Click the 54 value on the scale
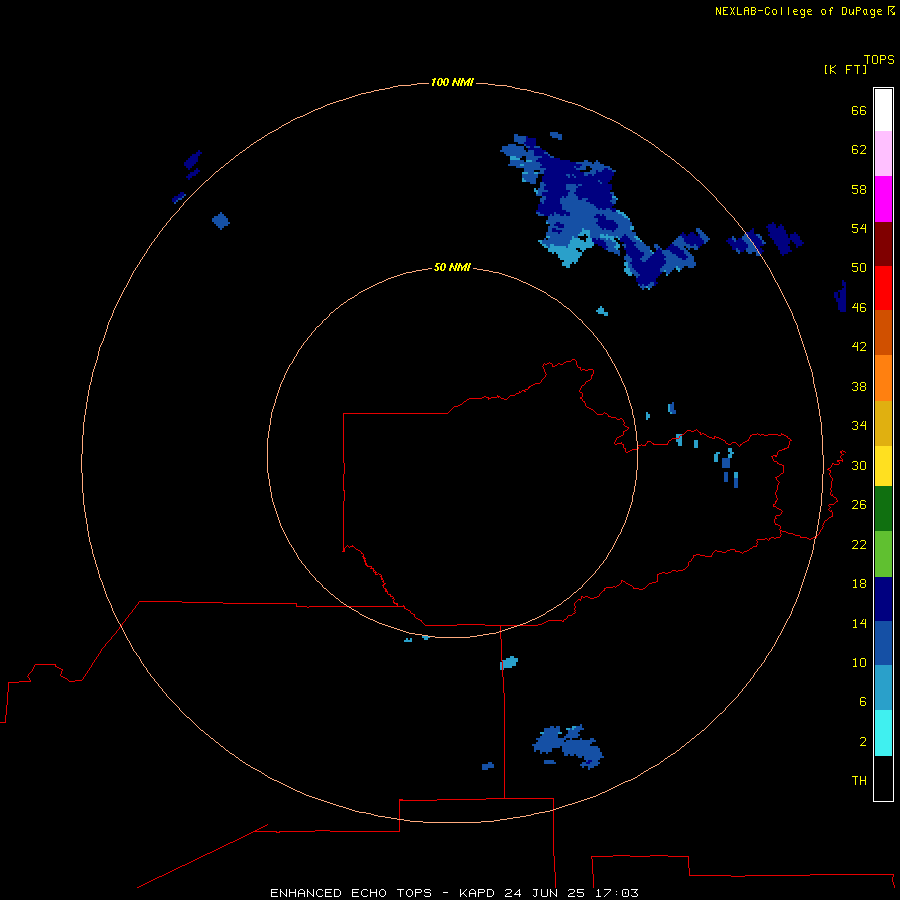The width and height of the screenshot is (900, 900). point(859,228)
